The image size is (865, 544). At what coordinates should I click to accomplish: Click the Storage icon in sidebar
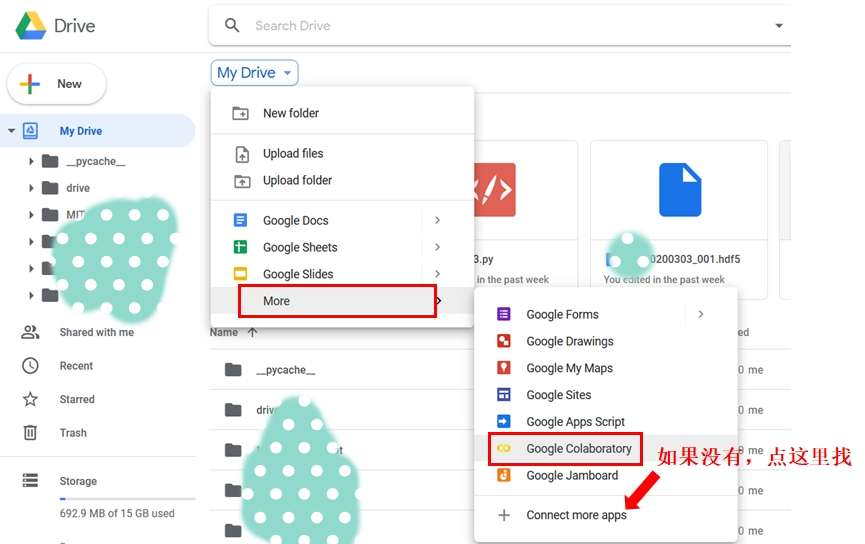30,481
